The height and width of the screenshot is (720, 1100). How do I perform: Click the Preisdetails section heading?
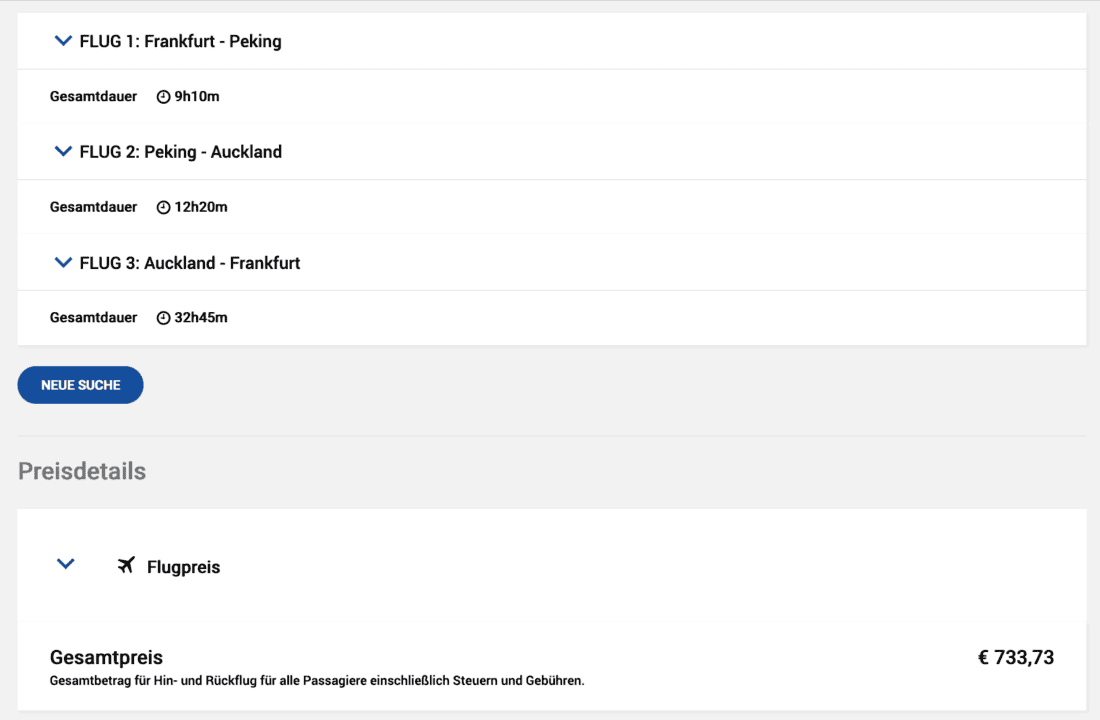(x=82, y=471)
